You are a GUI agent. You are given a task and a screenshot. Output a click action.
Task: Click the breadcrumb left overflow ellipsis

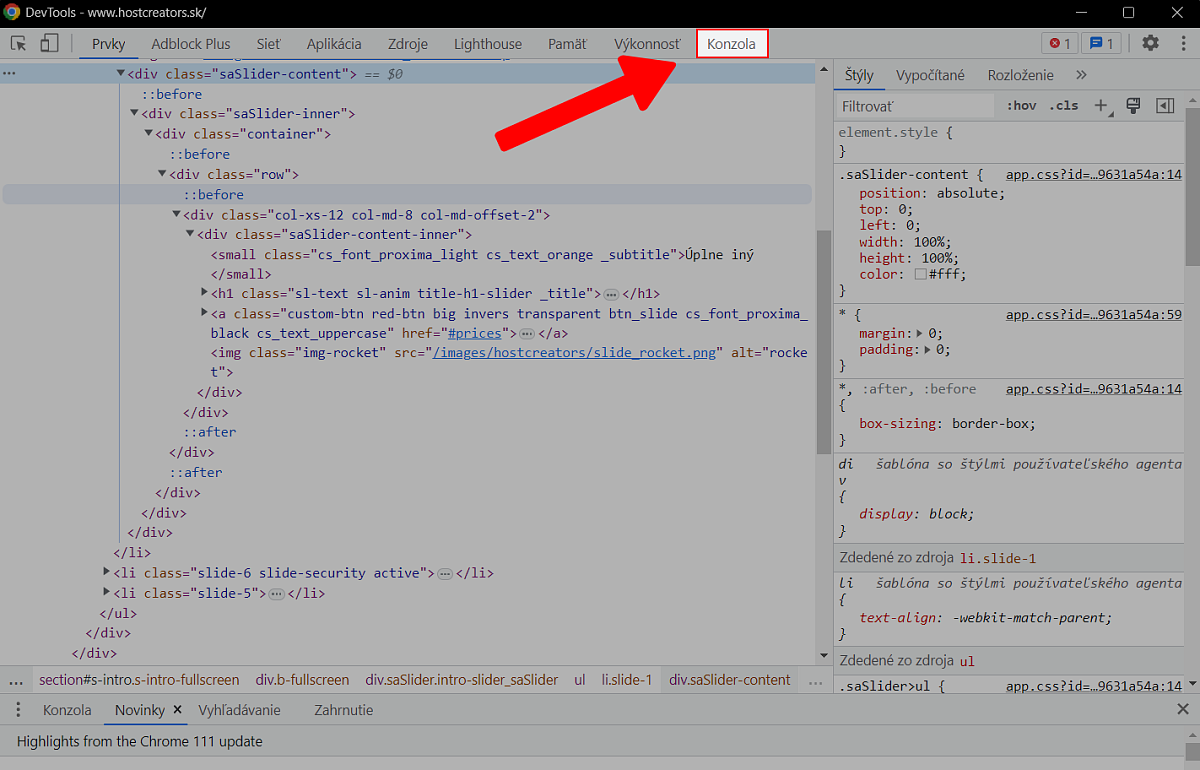[x=16, y=681]
